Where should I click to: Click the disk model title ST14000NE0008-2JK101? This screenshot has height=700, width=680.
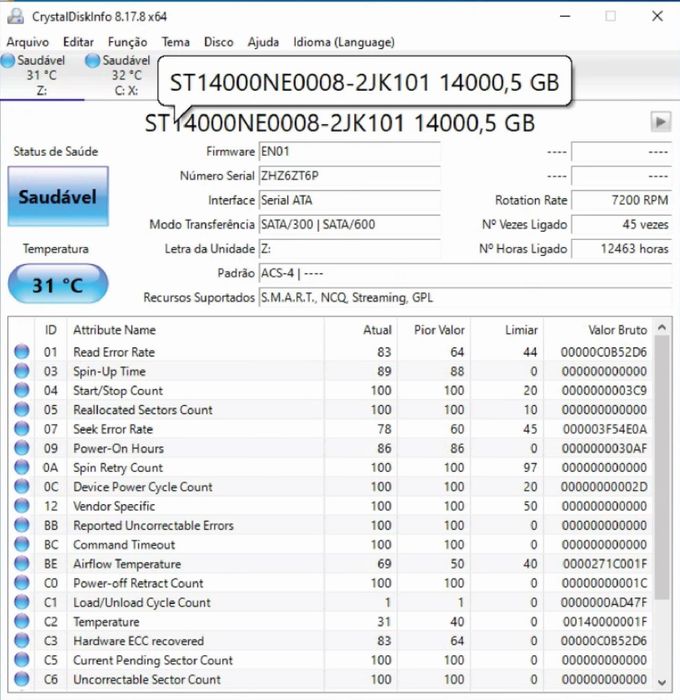click(x=339, y=123)
